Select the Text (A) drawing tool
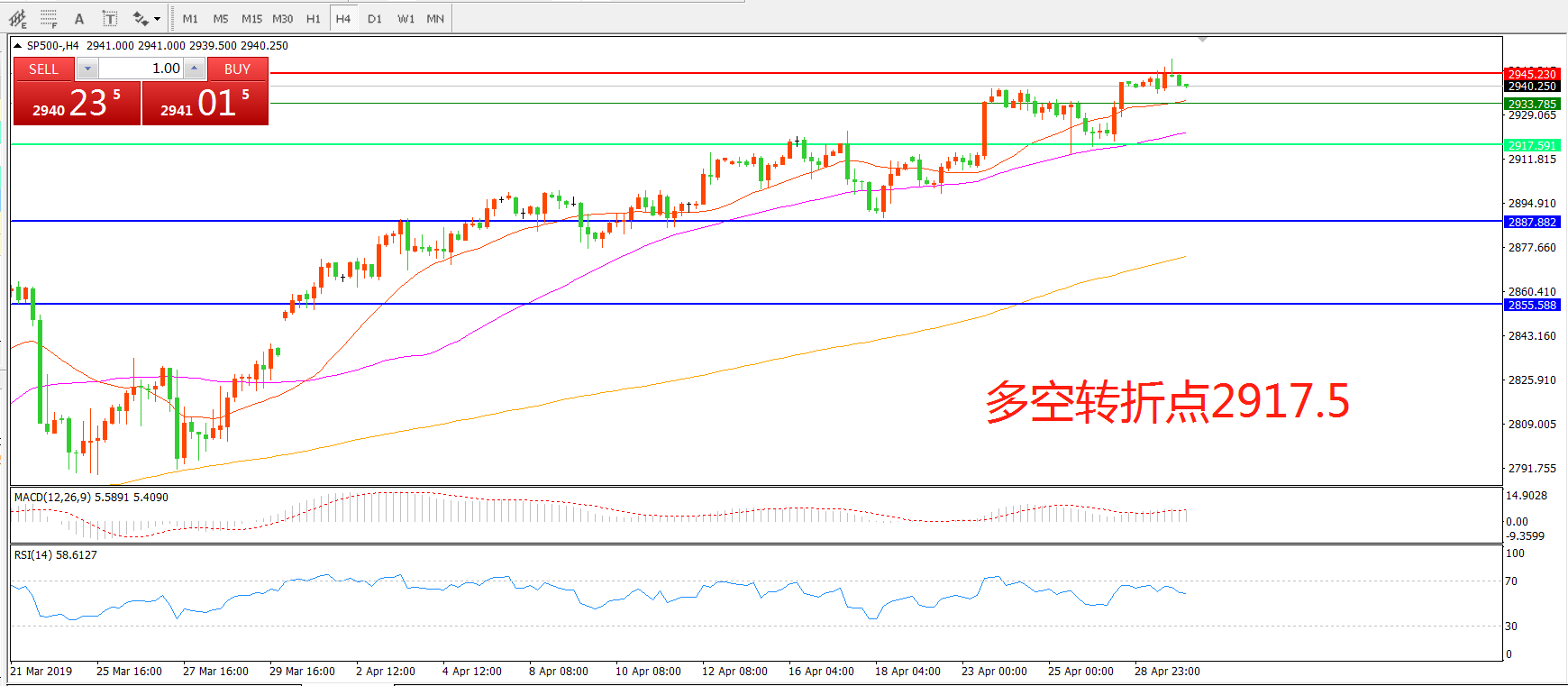 (79, 18)
